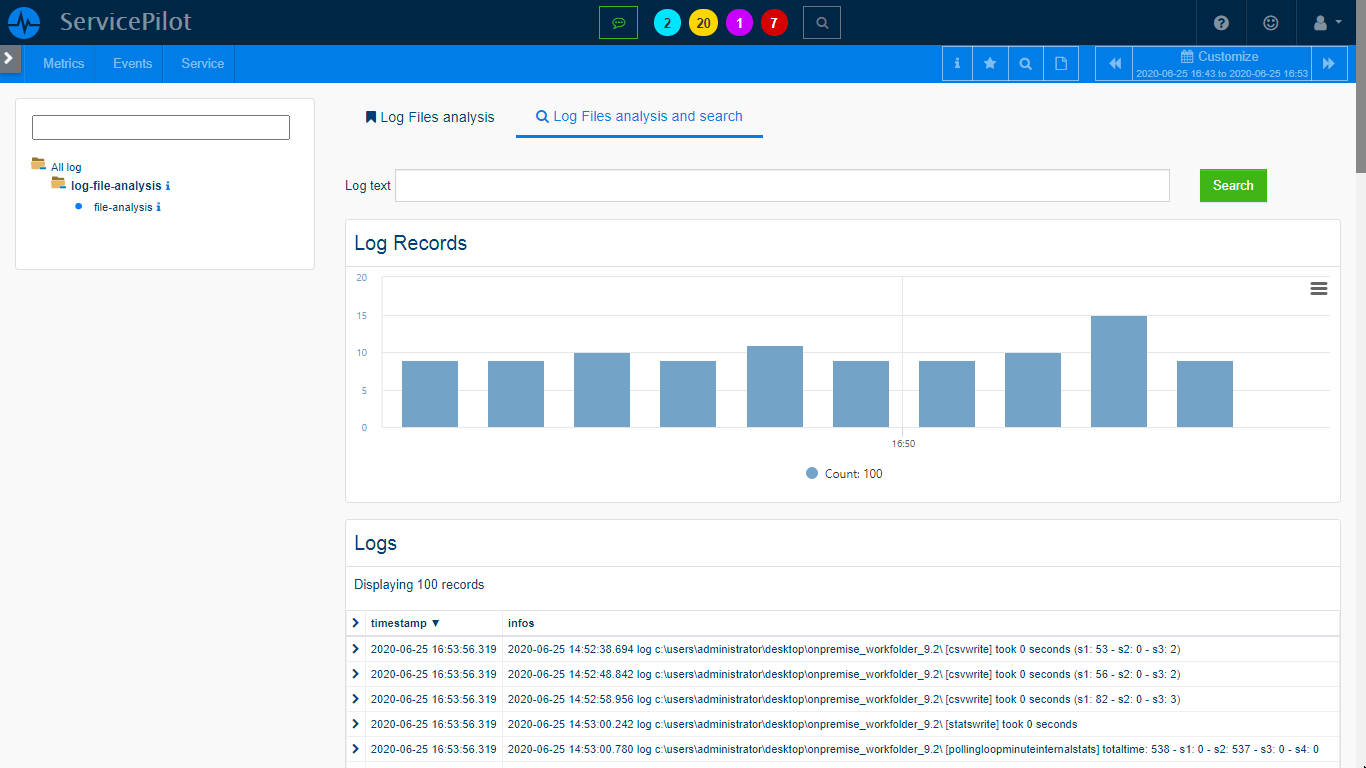Expand the first log record row
The width and height of the screenshot is (1366, 768).
pyautogui.click(x=355, y=649)
